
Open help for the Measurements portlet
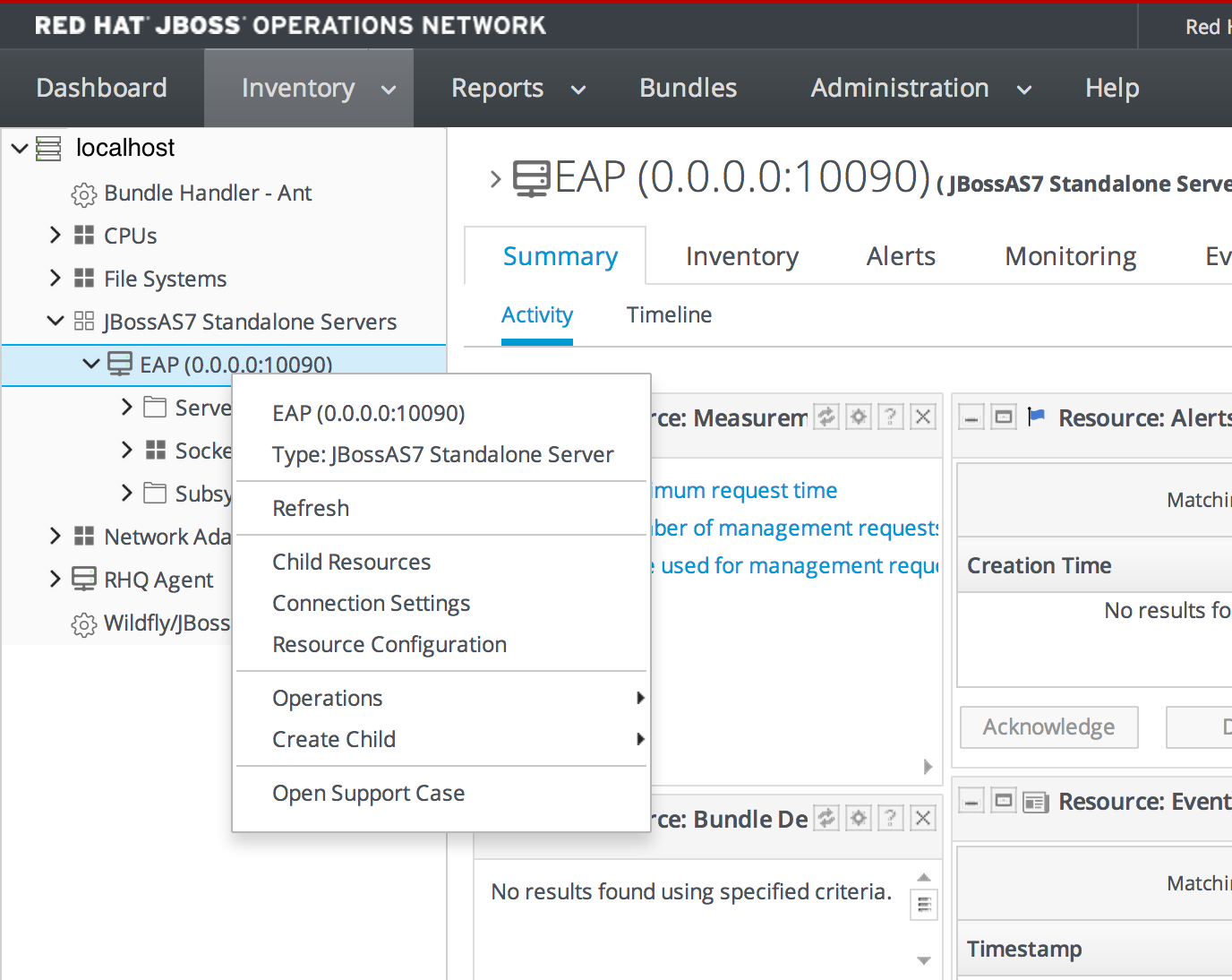[x=891, y=417]
